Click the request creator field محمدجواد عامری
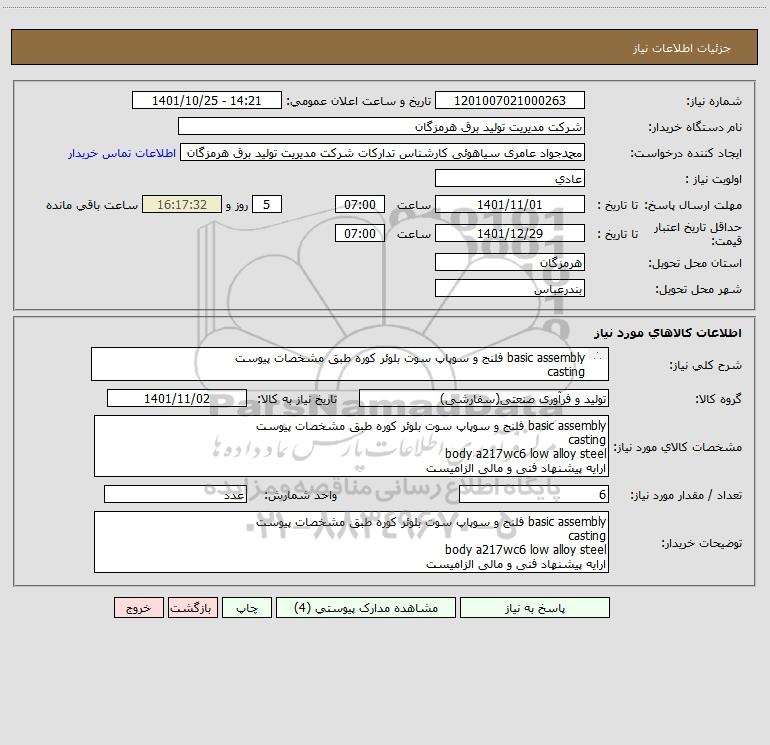 383,152
